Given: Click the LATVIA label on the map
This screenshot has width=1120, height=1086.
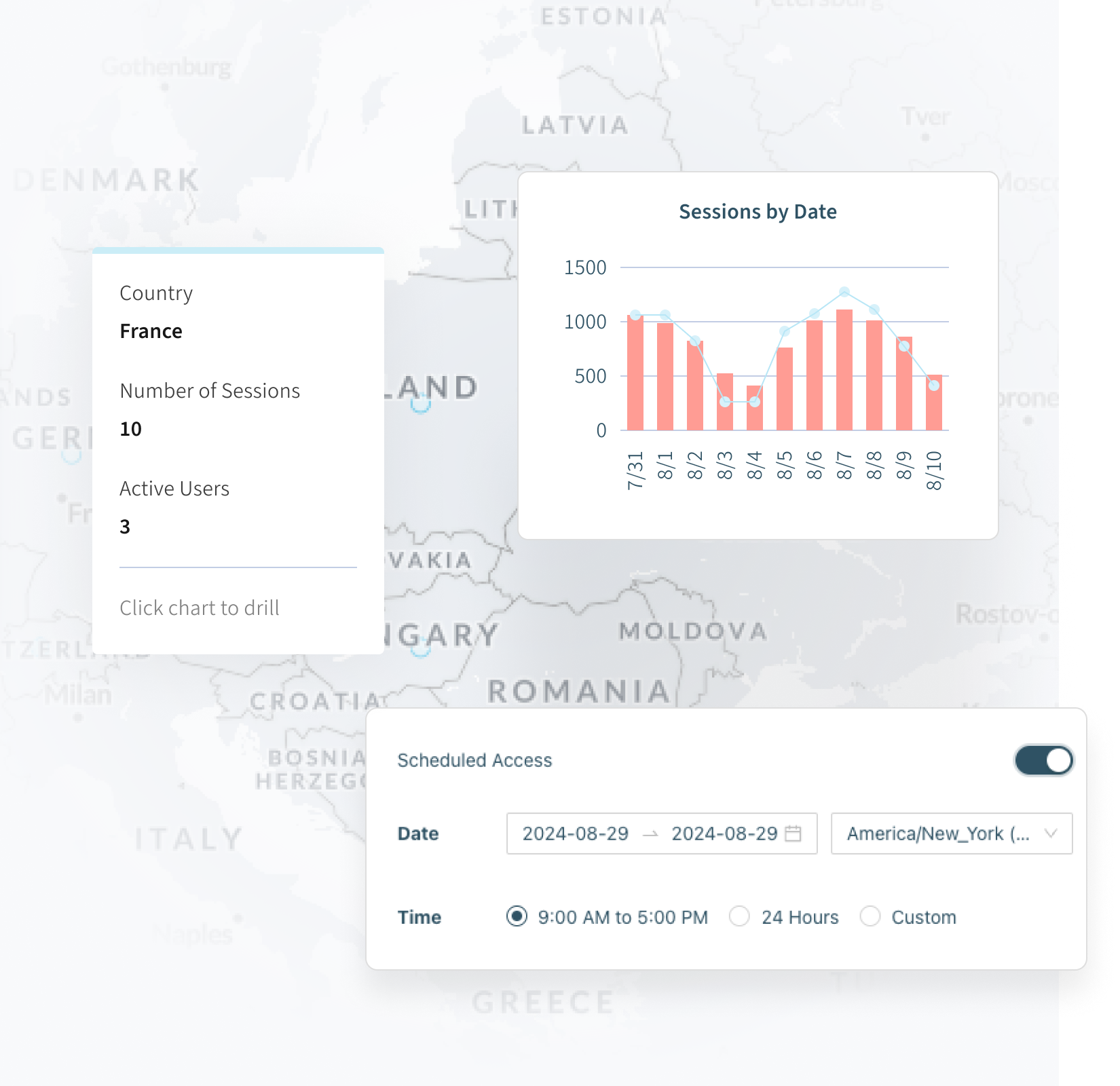Looking at the screenshot, I should [575, 125].
